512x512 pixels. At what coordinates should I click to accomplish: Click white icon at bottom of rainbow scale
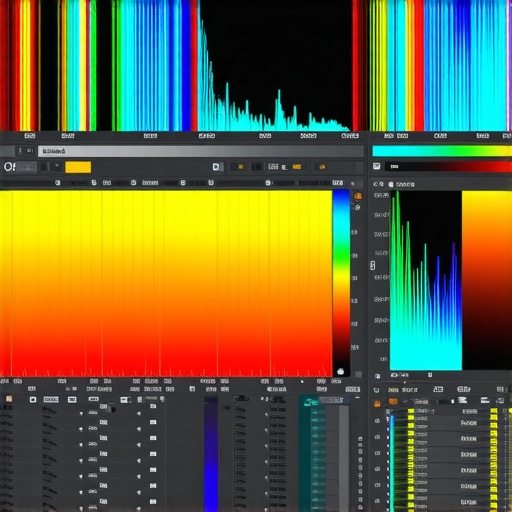[341, 371]
